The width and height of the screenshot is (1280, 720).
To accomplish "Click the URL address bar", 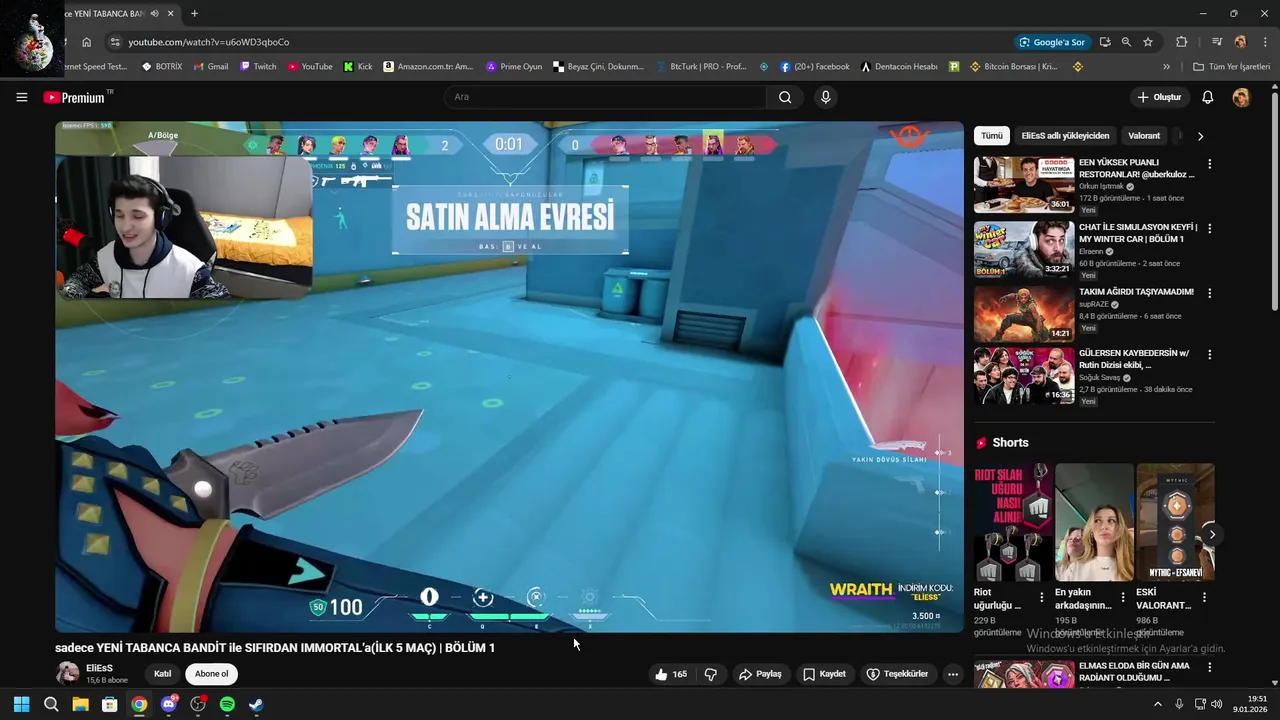I will pyautogui.click(x=560, y=42).
